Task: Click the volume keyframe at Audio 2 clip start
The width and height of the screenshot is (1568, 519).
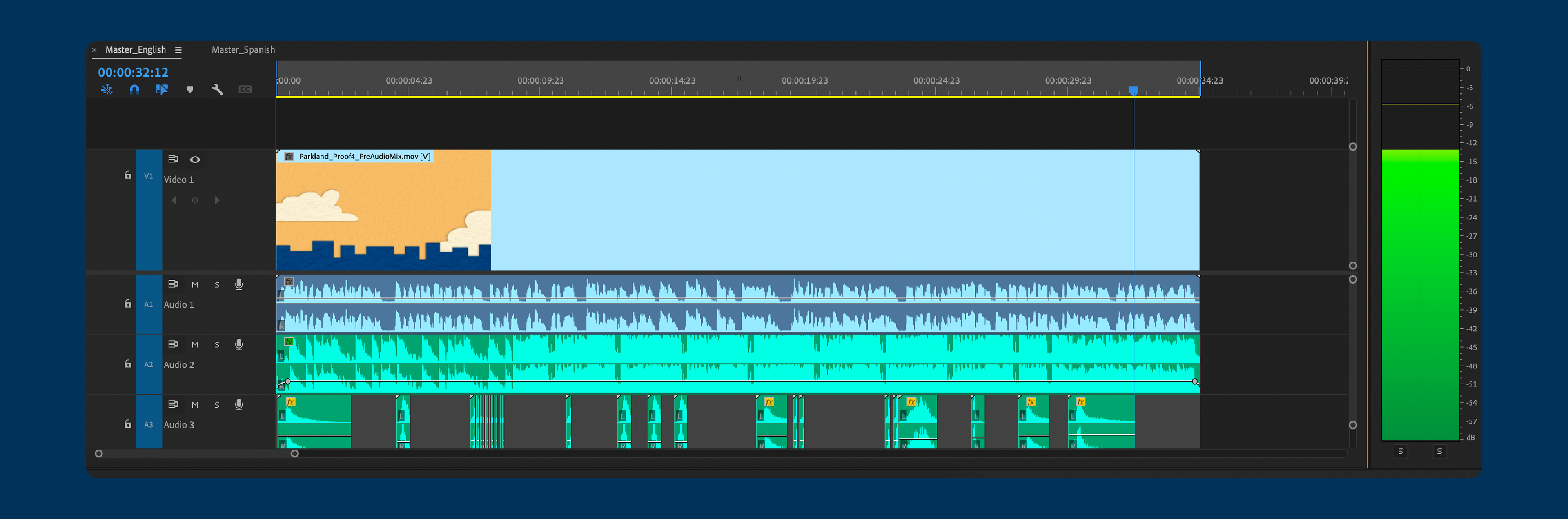Action: [x=287, y=381]
